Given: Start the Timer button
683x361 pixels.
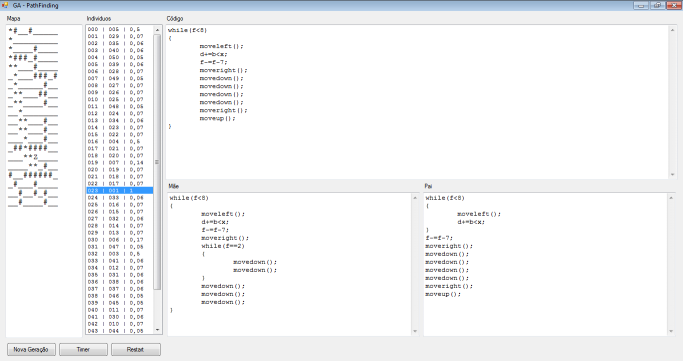Looking at the screenshot, I should tap(83, 349).
